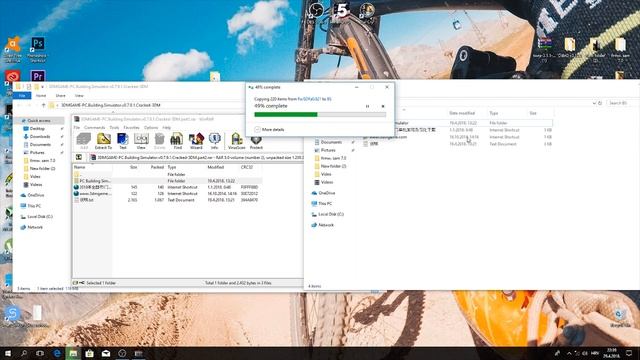Open the File menu in WinRAR
Image resolution: width=640 pixels, height=360 pixels.
point(77,128)
